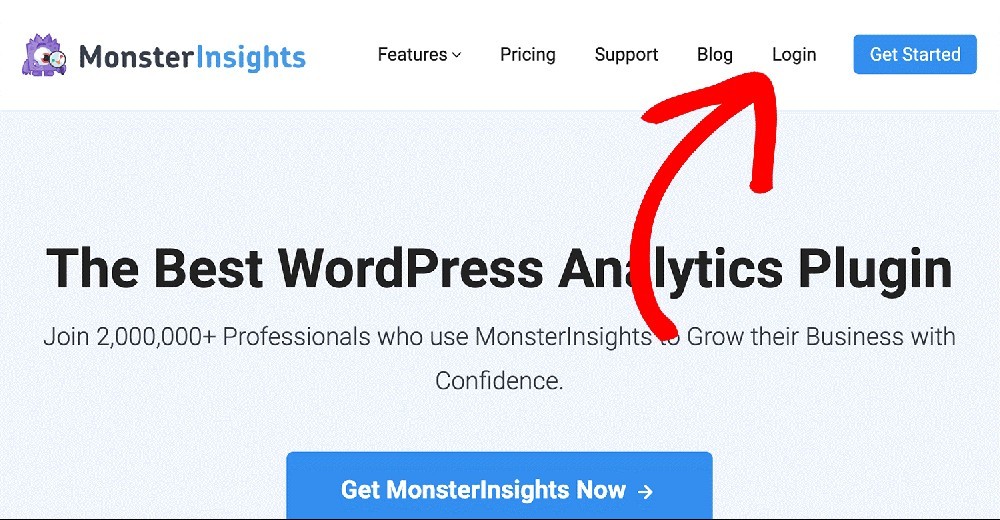The image size is (1000, 520).
Task: Click the "Join 2,000,000+ Professionals" text
Action: [x=207, y=336]
